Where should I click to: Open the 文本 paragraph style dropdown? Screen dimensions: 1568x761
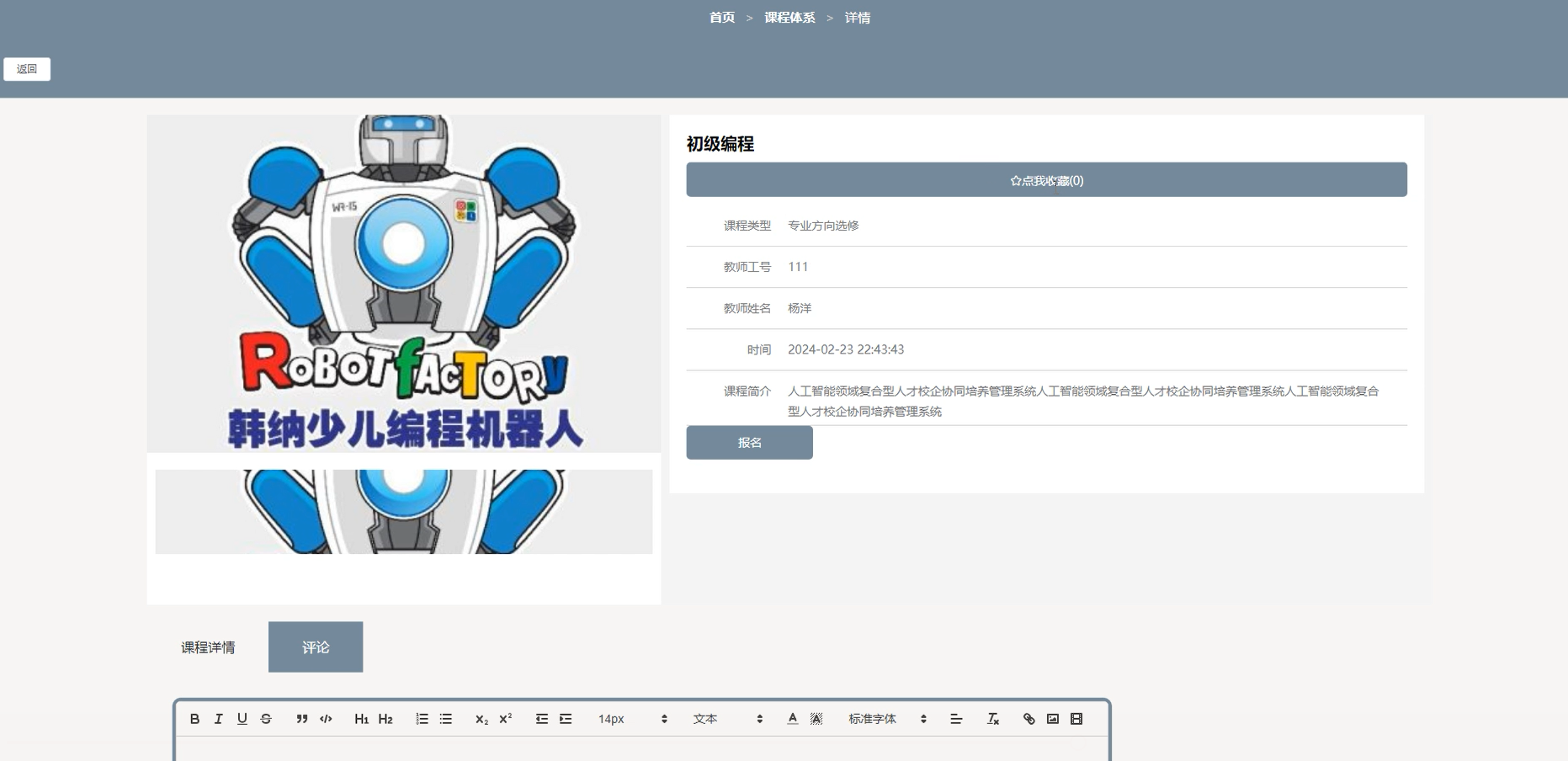(728, 719)
